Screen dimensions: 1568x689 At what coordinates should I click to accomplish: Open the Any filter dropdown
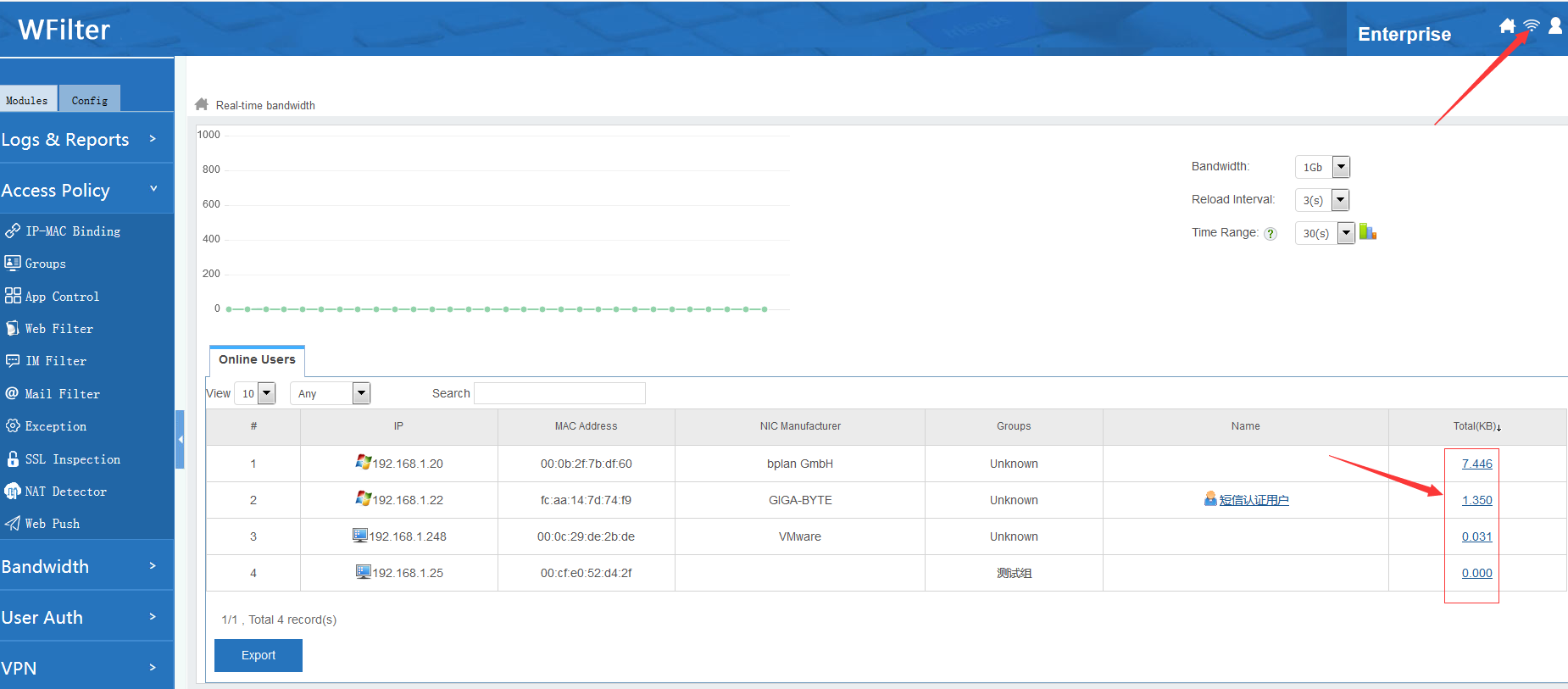coord(361,393)
